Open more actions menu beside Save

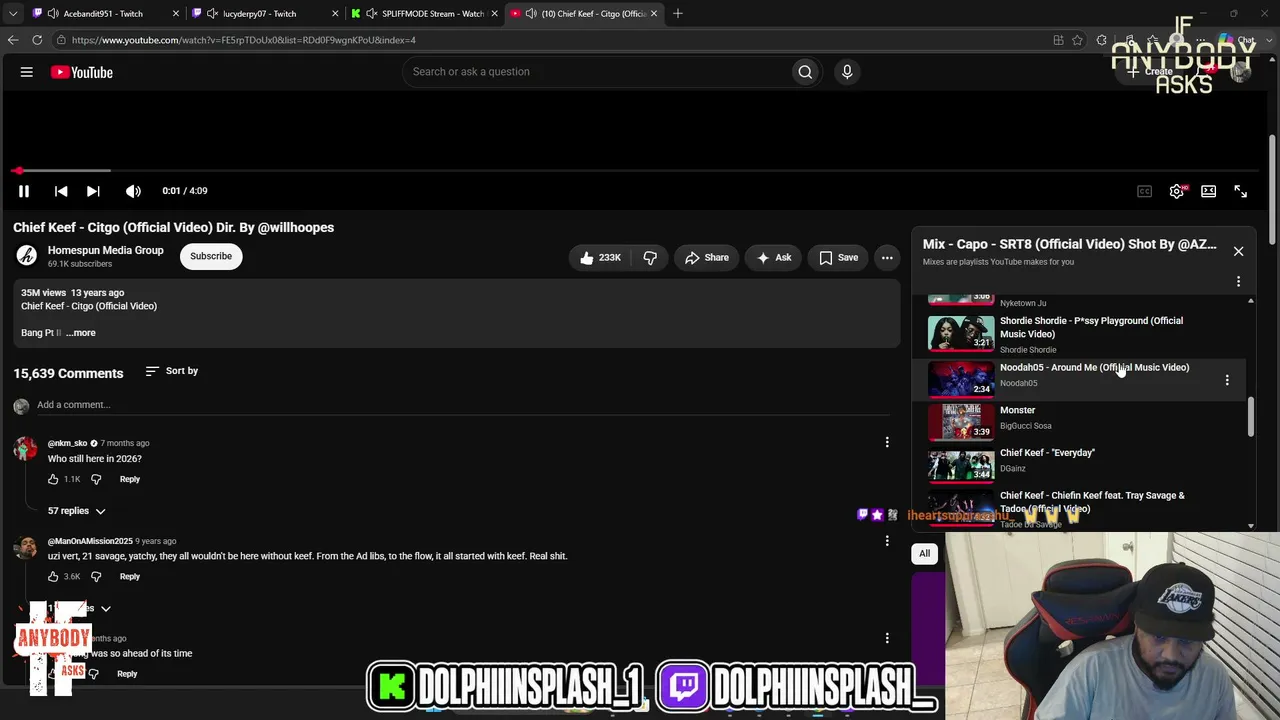coord(887,258)
